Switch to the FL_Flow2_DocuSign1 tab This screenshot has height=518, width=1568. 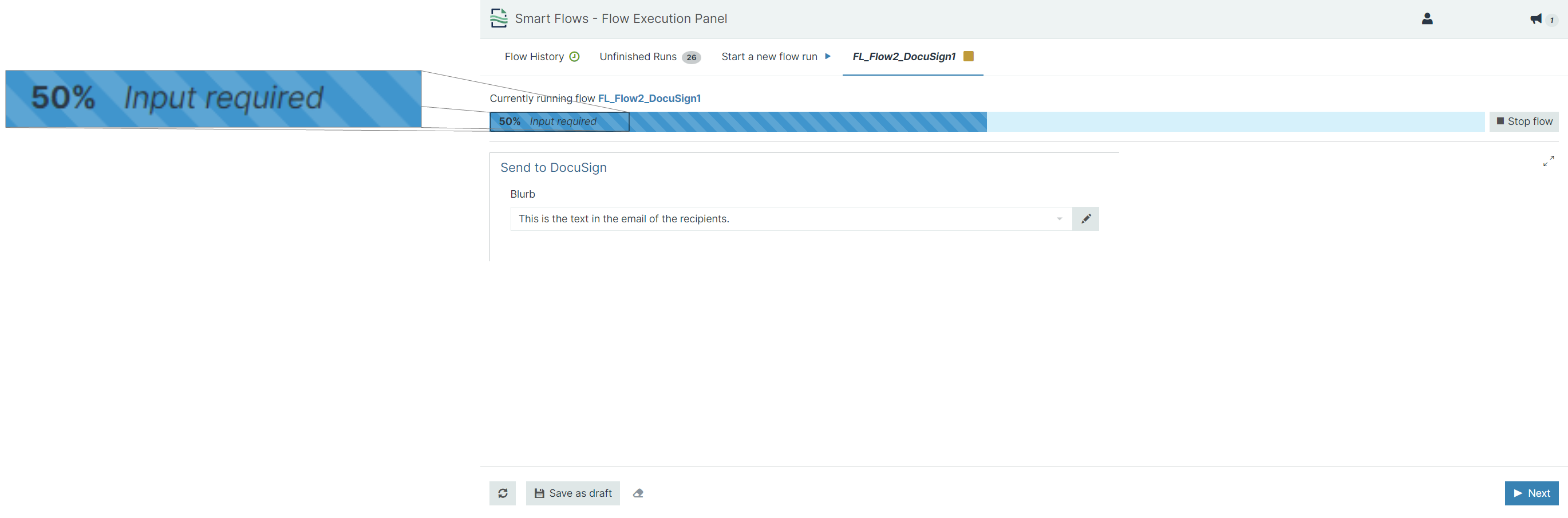[x=913, y=57]
